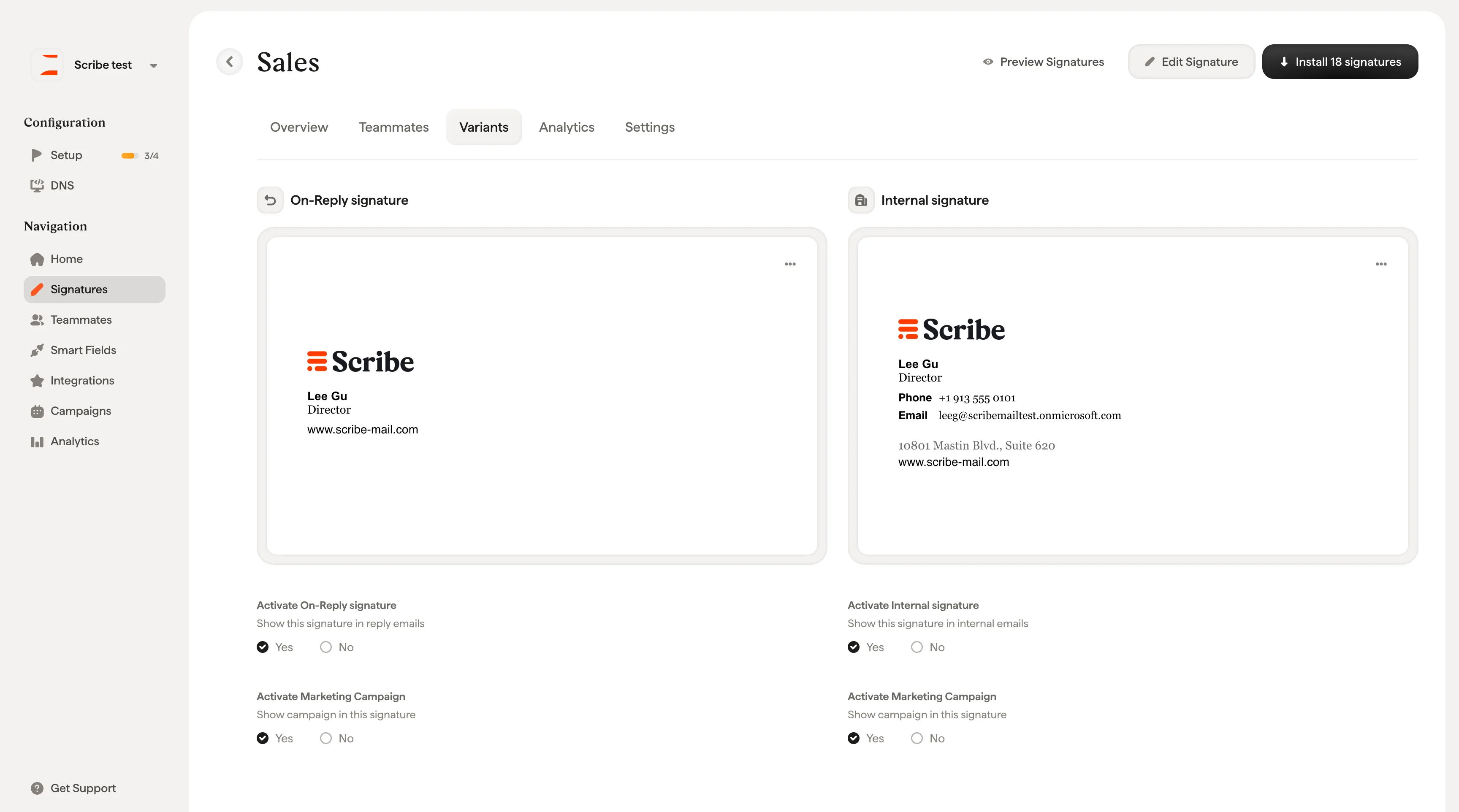The width and height of the screenshot is (1459, 812).
Task: Select No for Internal Marketing Campaign
Action: tap(917, 739)
